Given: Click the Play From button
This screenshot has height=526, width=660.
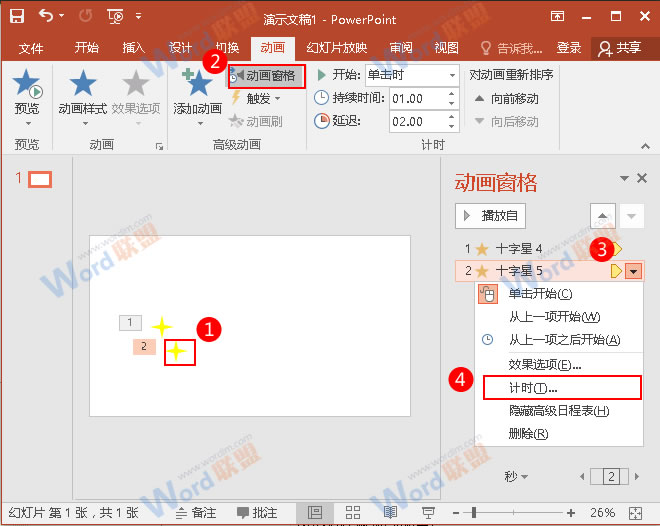Looking at the screenshot, I should [490, 215].
